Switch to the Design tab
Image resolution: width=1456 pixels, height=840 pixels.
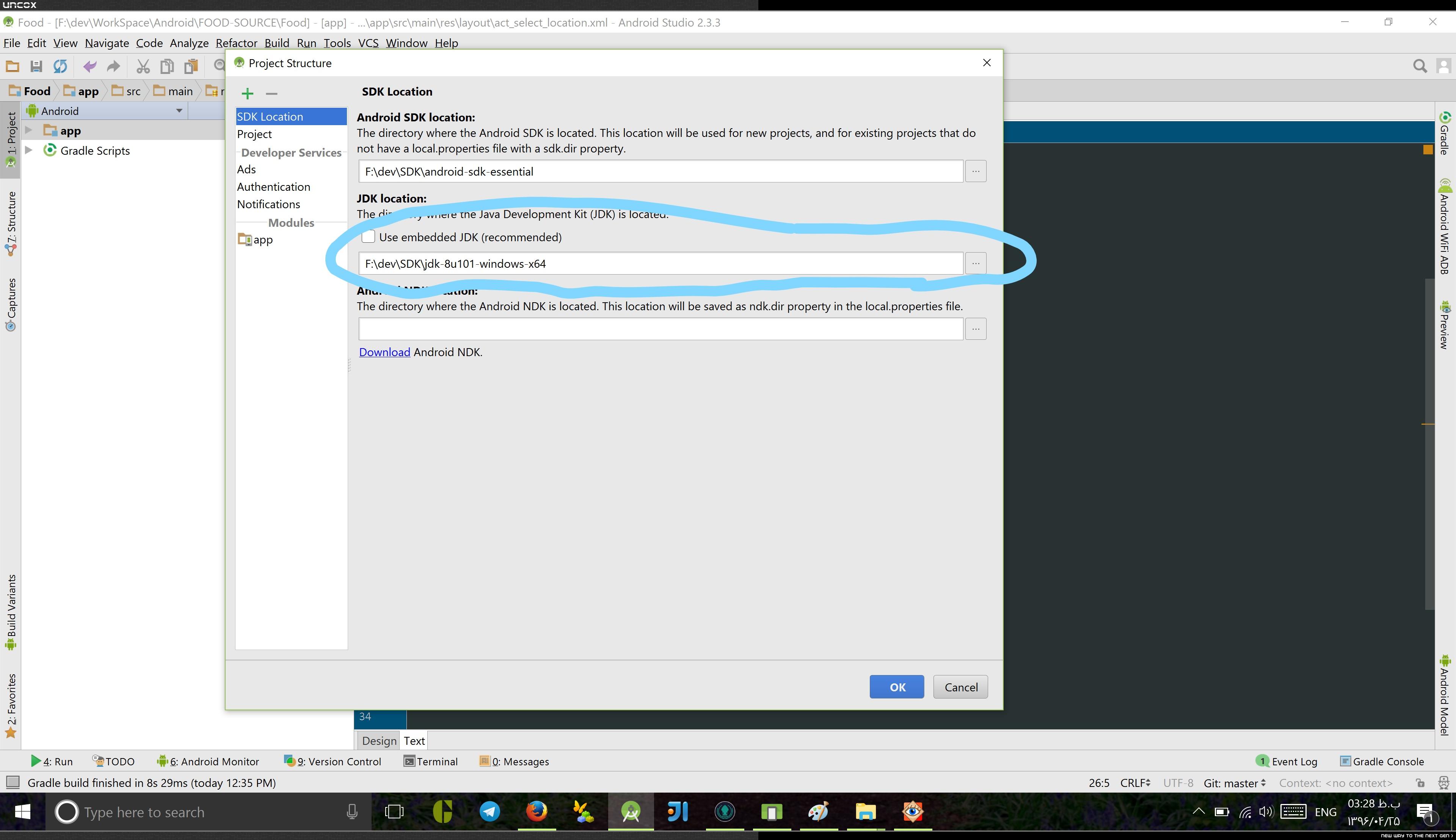(x=380, y=741)
